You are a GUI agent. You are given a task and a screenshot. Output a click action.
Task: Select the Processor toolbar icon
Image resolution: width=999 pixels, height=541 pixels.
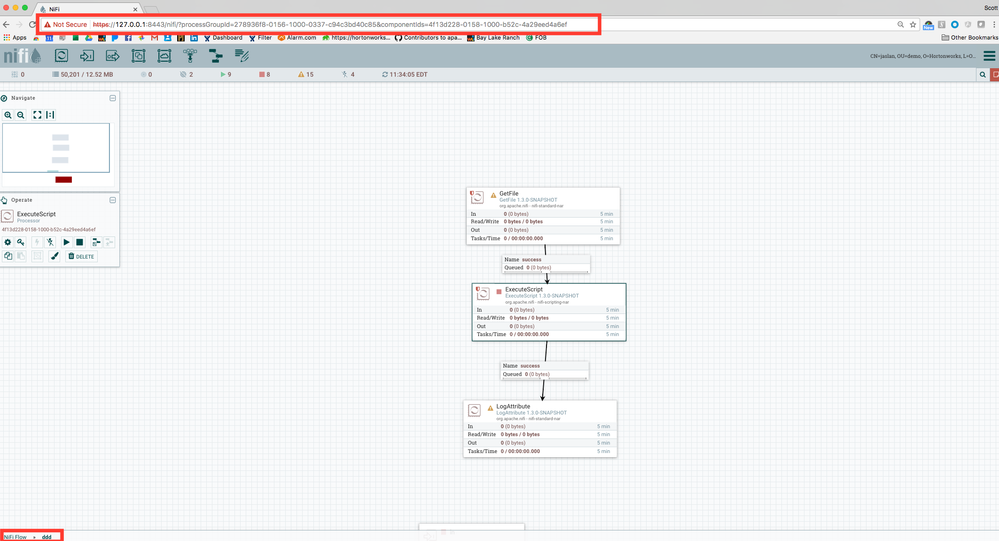pyautogui.click(x=61, y=56)
